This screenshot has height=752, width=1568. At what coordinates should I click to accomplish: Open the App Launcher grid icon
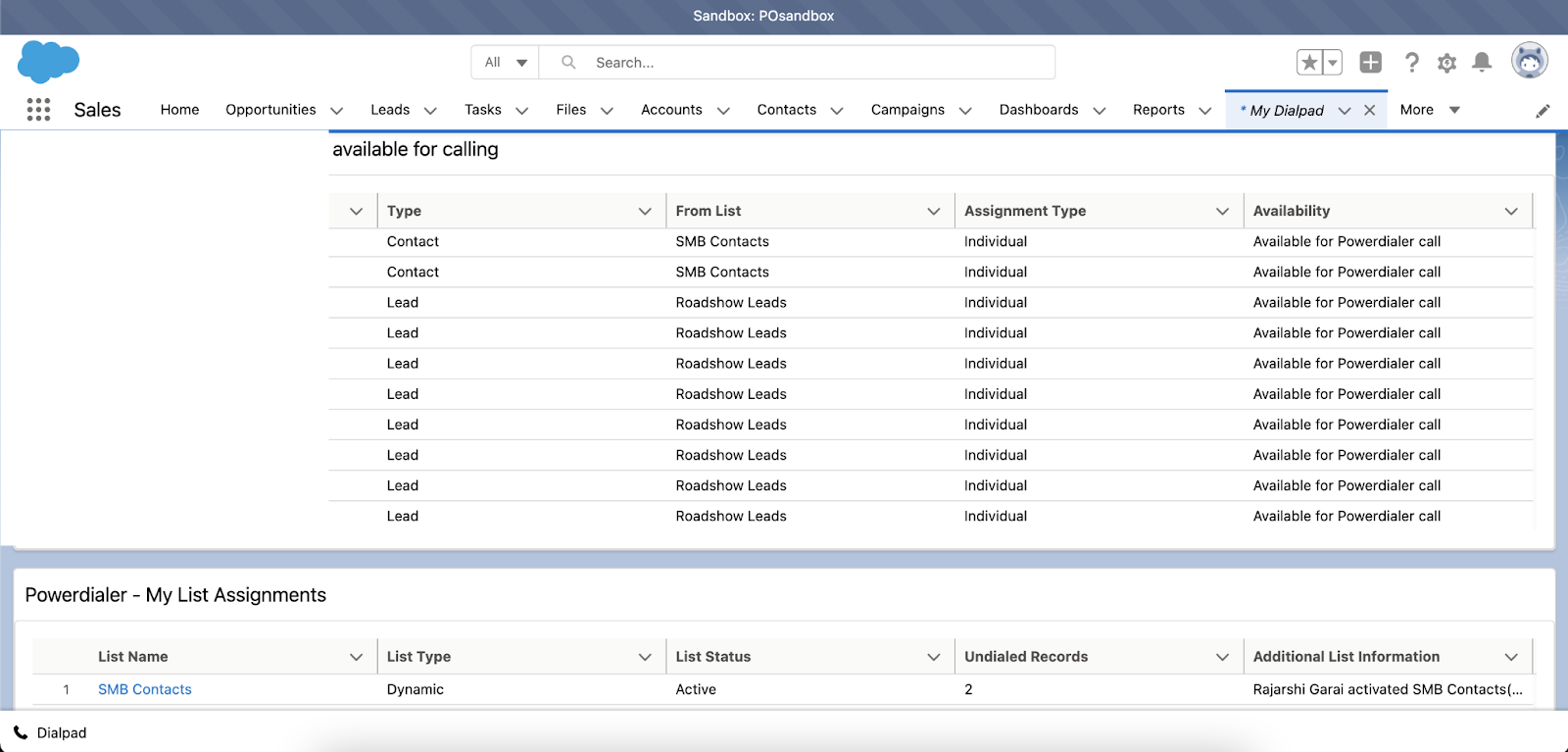(38, 110)
